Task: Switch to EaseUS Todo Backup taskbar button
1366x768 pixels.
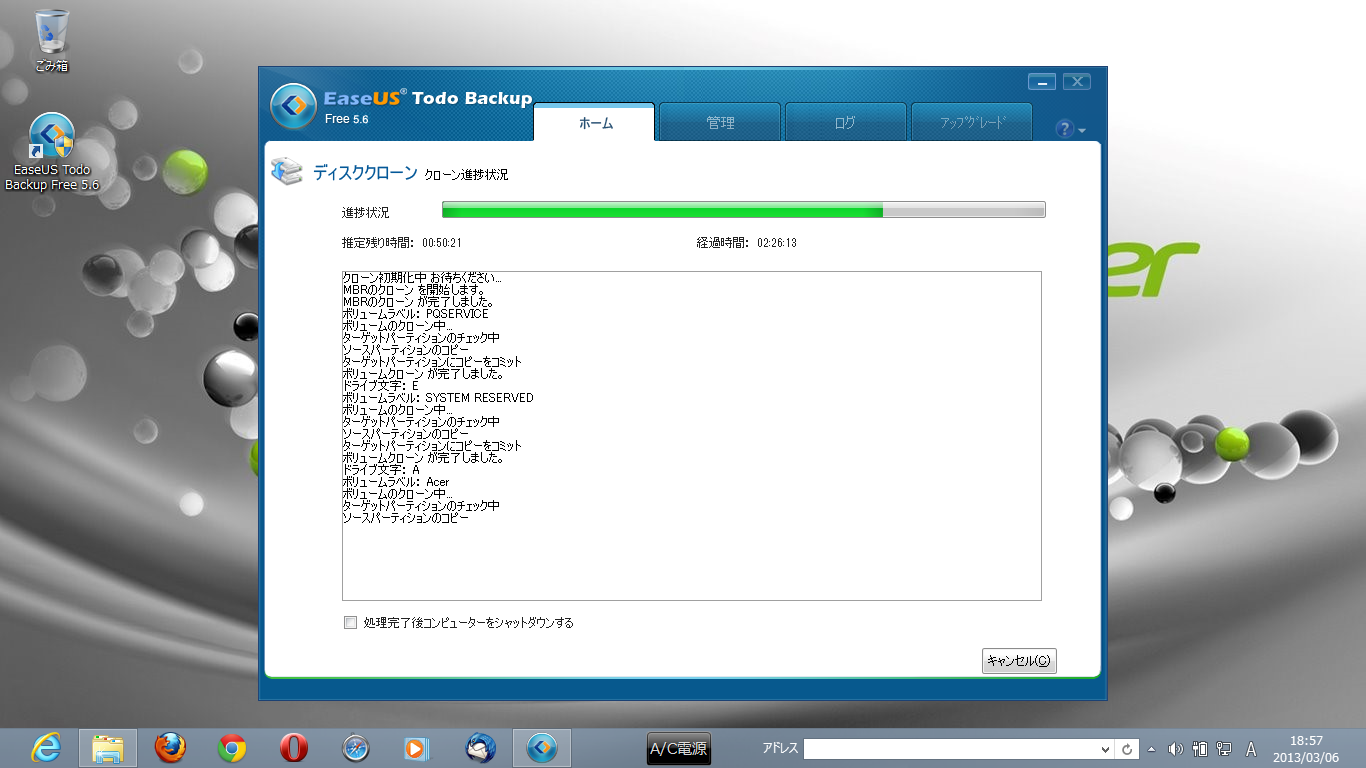Action: 542,748
